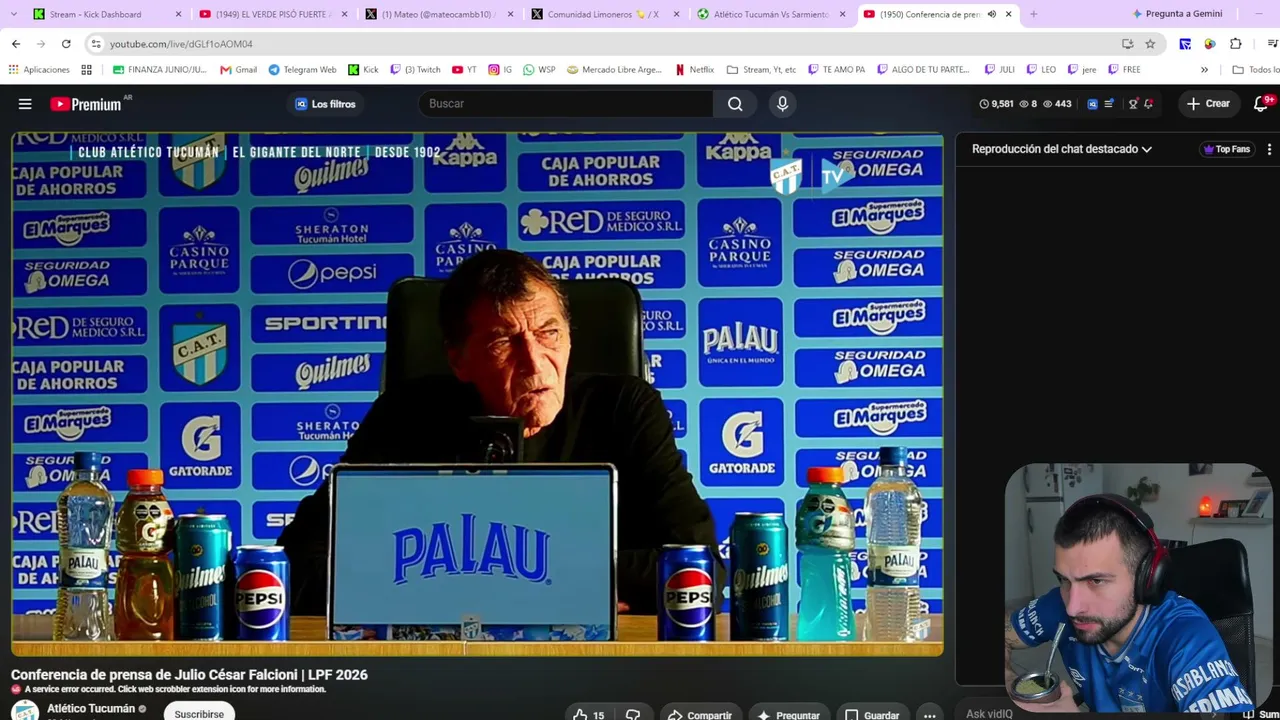This screenshot has width=1280, height=720.
Task: Open Atlético Tucumán channel avatar
Action: (x=25, y=711)
